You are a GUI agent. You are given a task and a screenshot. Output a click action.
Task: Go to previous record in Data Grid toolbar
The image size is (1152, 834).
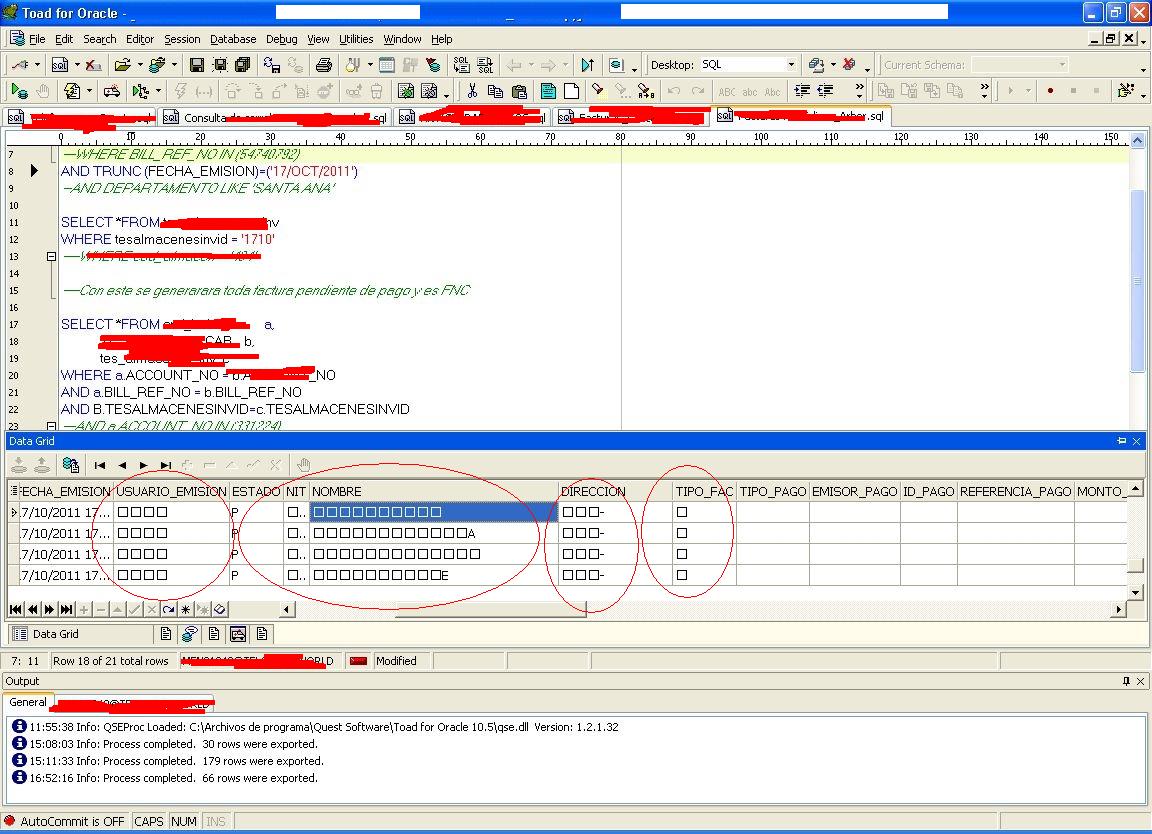(x=122, y=465)
